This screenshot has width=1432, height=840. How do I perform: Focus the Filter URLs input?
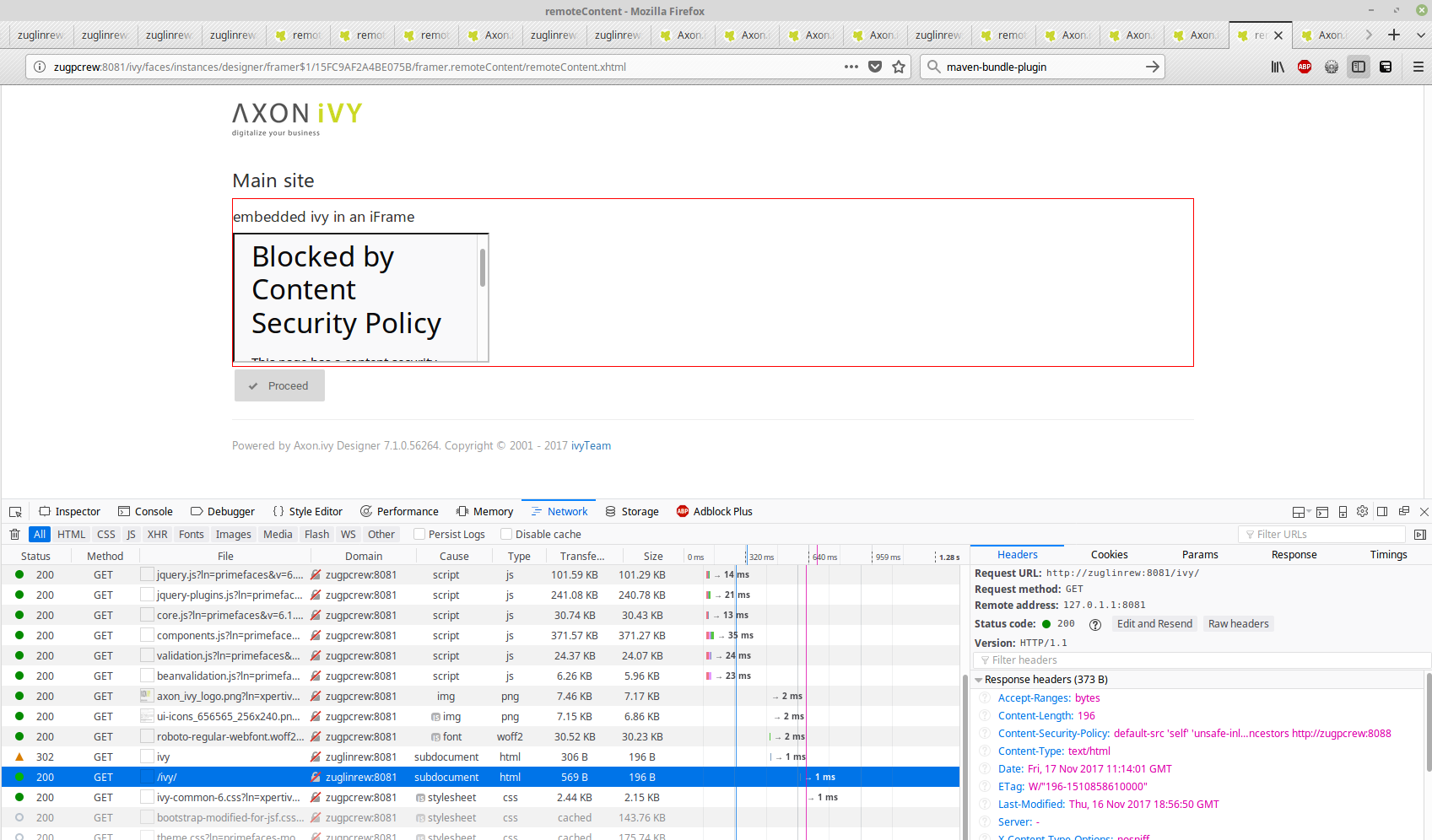point(1321,535)
